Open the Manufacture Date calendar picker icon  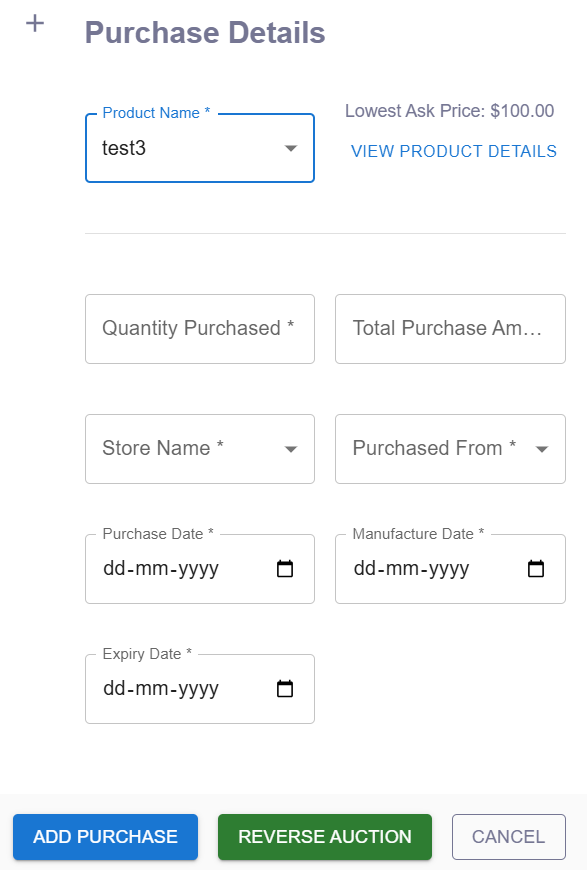pyautogui.click(x=535, y=569)
